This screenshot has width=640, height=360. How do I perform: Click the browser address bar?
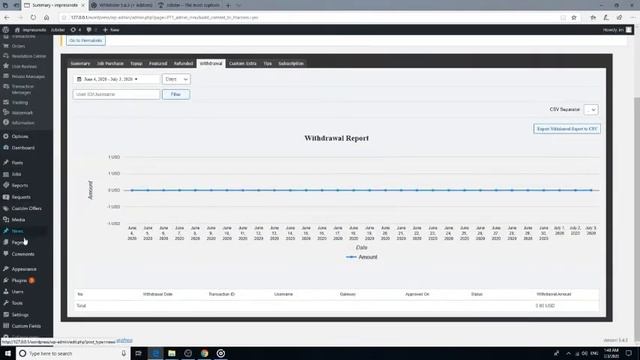point(310,18)
